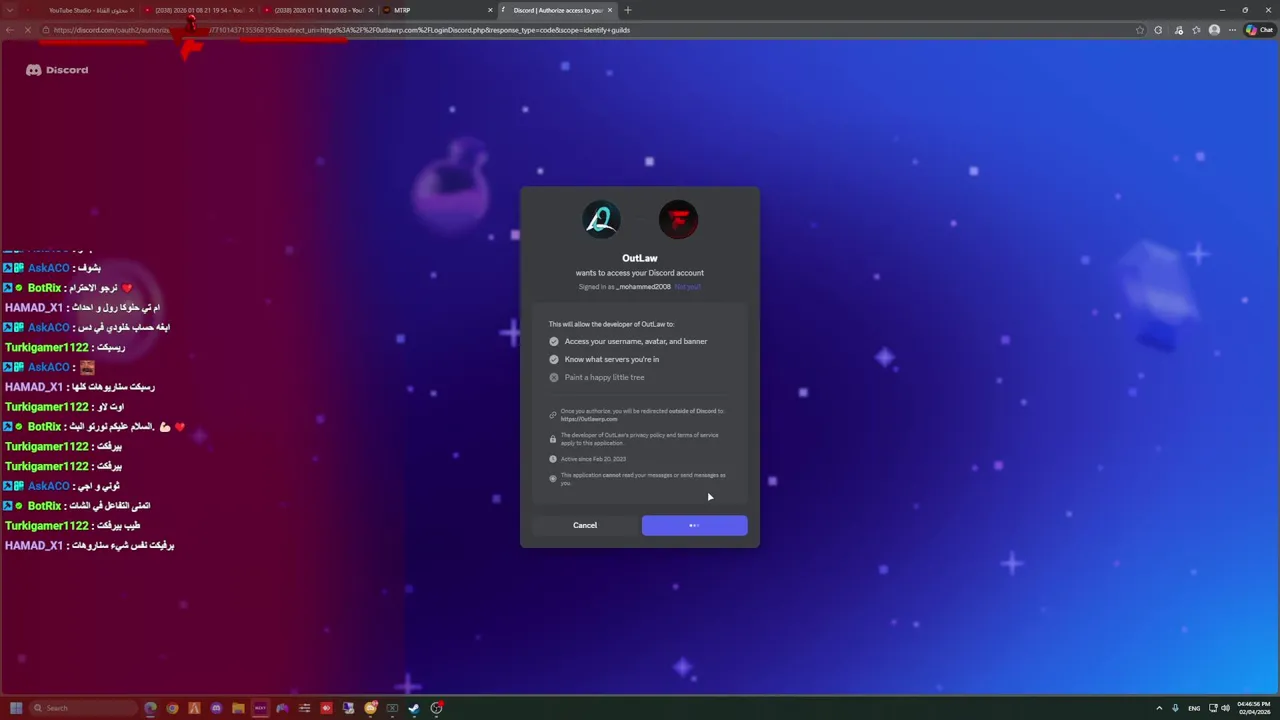Open Chrome from the taskbar

tap(172, 708)
